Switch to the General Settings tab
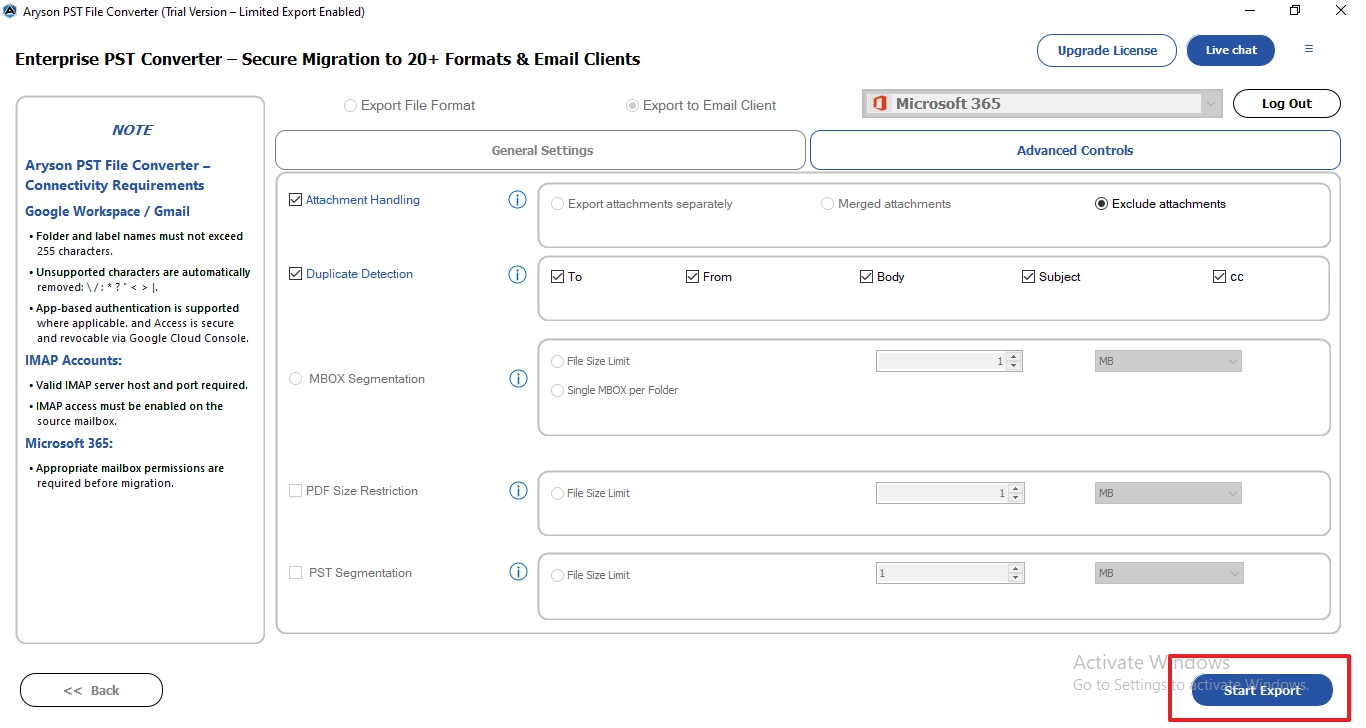The width and height of the screenshot is (1366, 728). pyautogui.click(x=540, y=150)
